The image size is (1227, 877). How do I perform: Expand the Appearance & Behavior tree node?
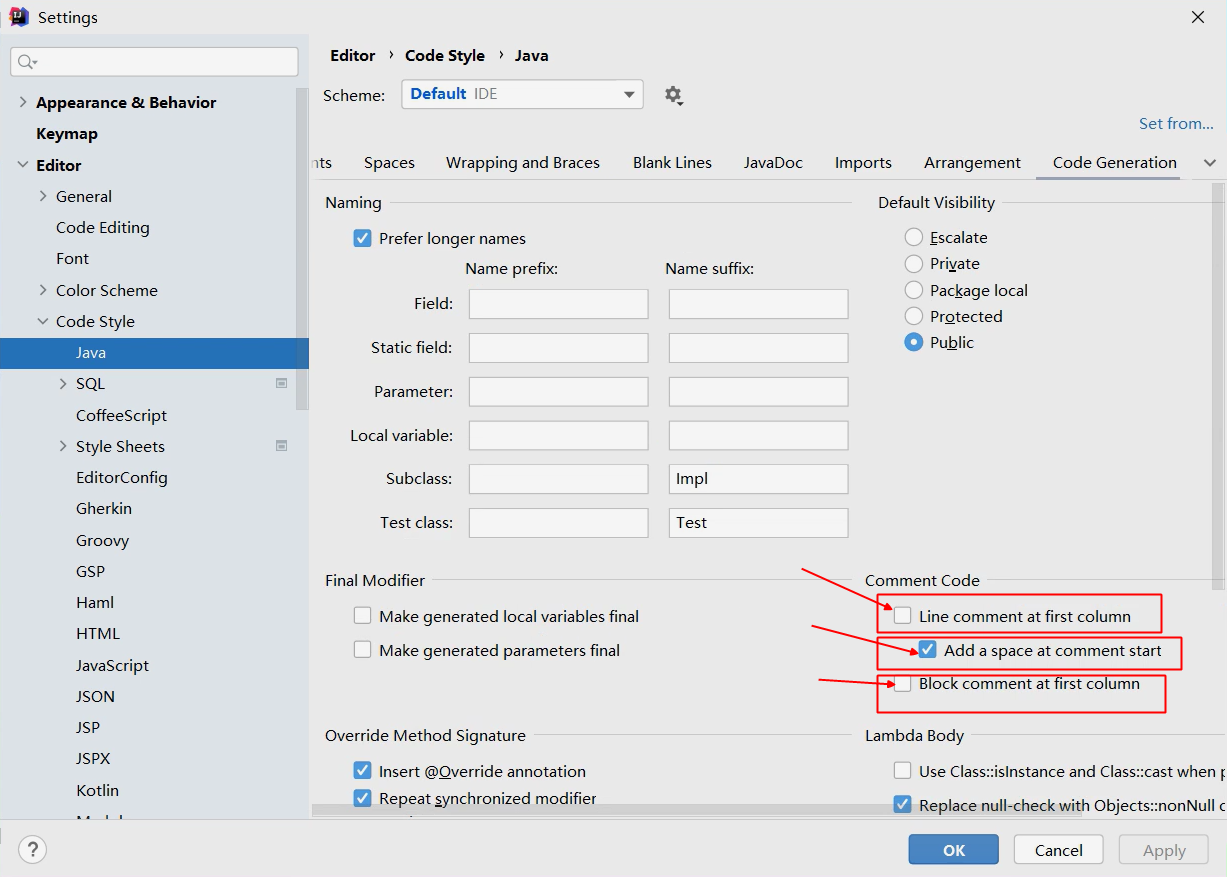pyautogui.click(x=23, y=102)
